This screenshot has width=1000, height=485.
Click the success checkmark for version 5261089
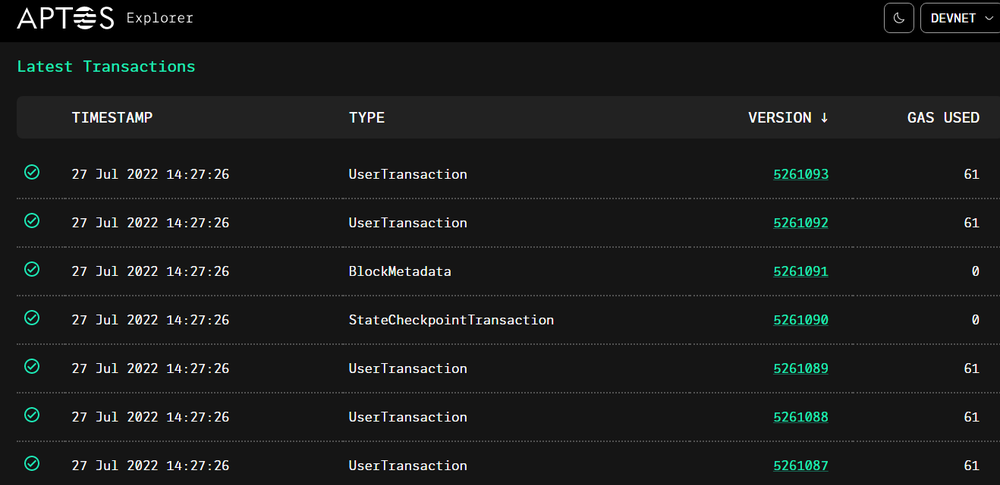(x=32, y=367)
